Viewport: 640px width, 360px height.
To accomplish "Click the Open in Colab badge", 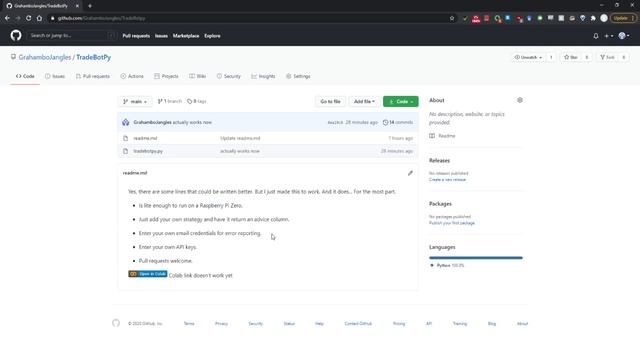I will (148, 274).
